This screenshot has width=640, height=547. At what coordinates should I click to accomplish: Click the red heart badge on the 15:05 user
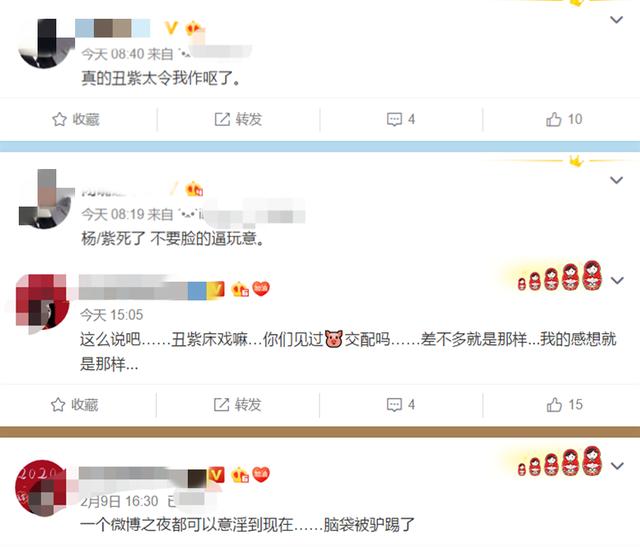[x=261, y=289]
